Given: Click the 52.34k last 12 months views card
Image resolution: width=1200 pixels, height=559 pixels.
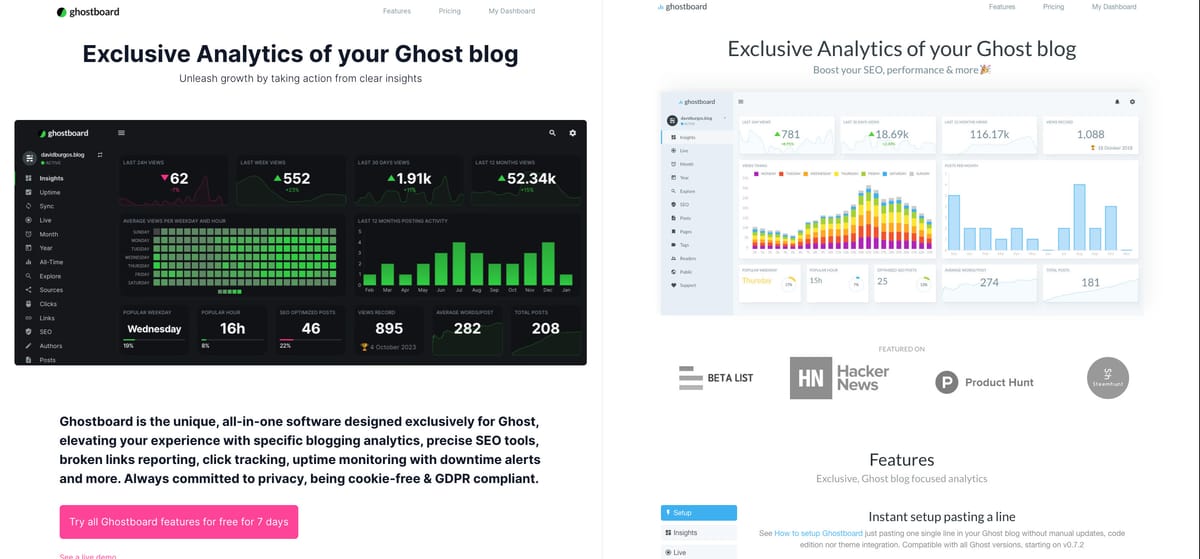Looking at the screenshot, I should (x=528, y=179).
